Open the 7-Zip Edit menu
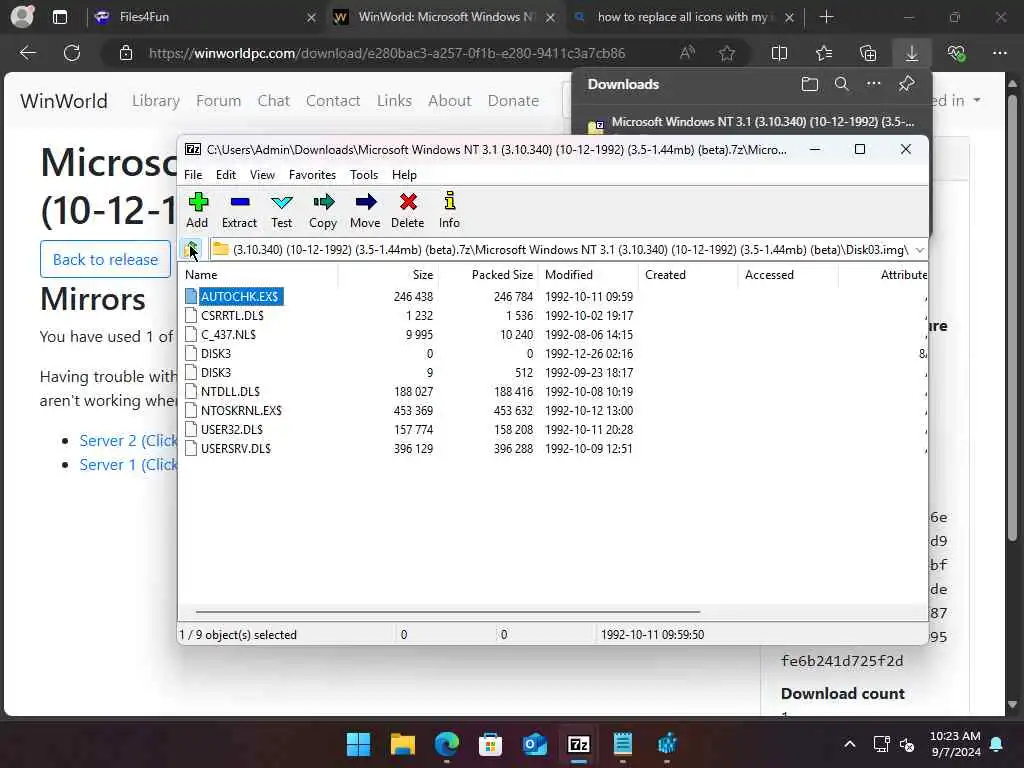Viewport: 1024px width, 768px height. pos(226,175)
